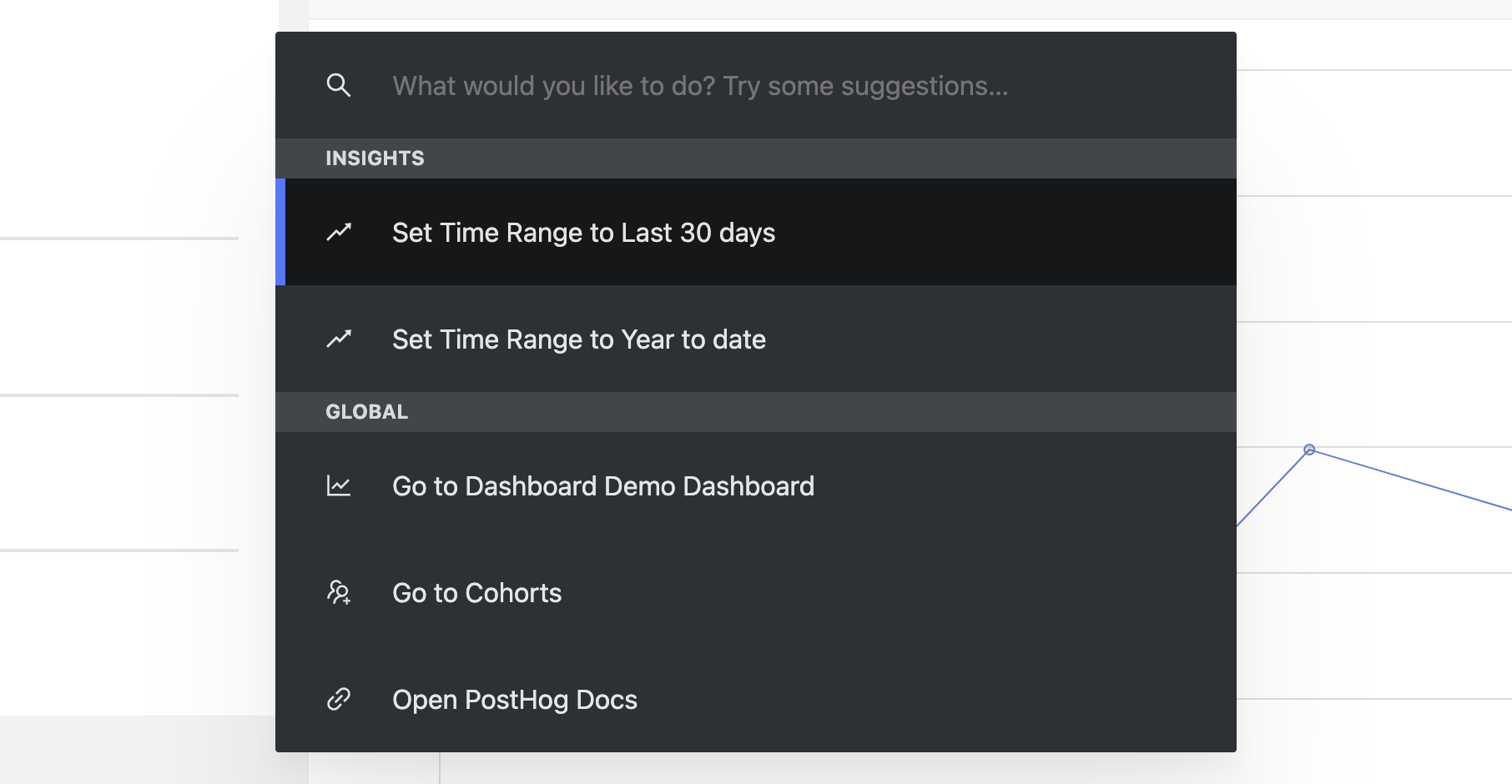
Task: Select the blue highlight bar on the active row
Action: pyautogui.click(x=281, y=233)
